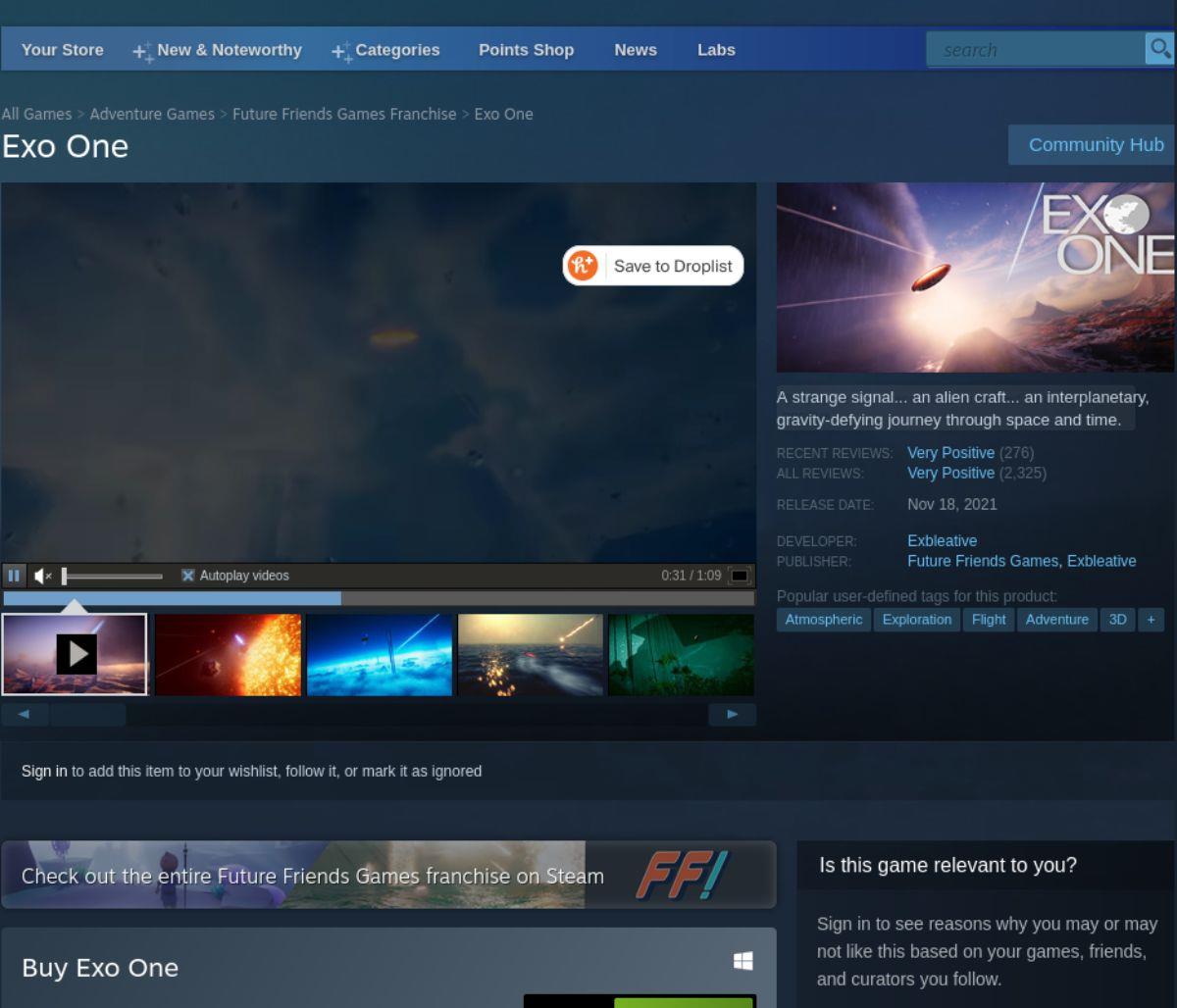This screenshot has width=1177, height=1008.
Task: Click the Windows platform icon above Buy Exo One
Action: [743, 960]
